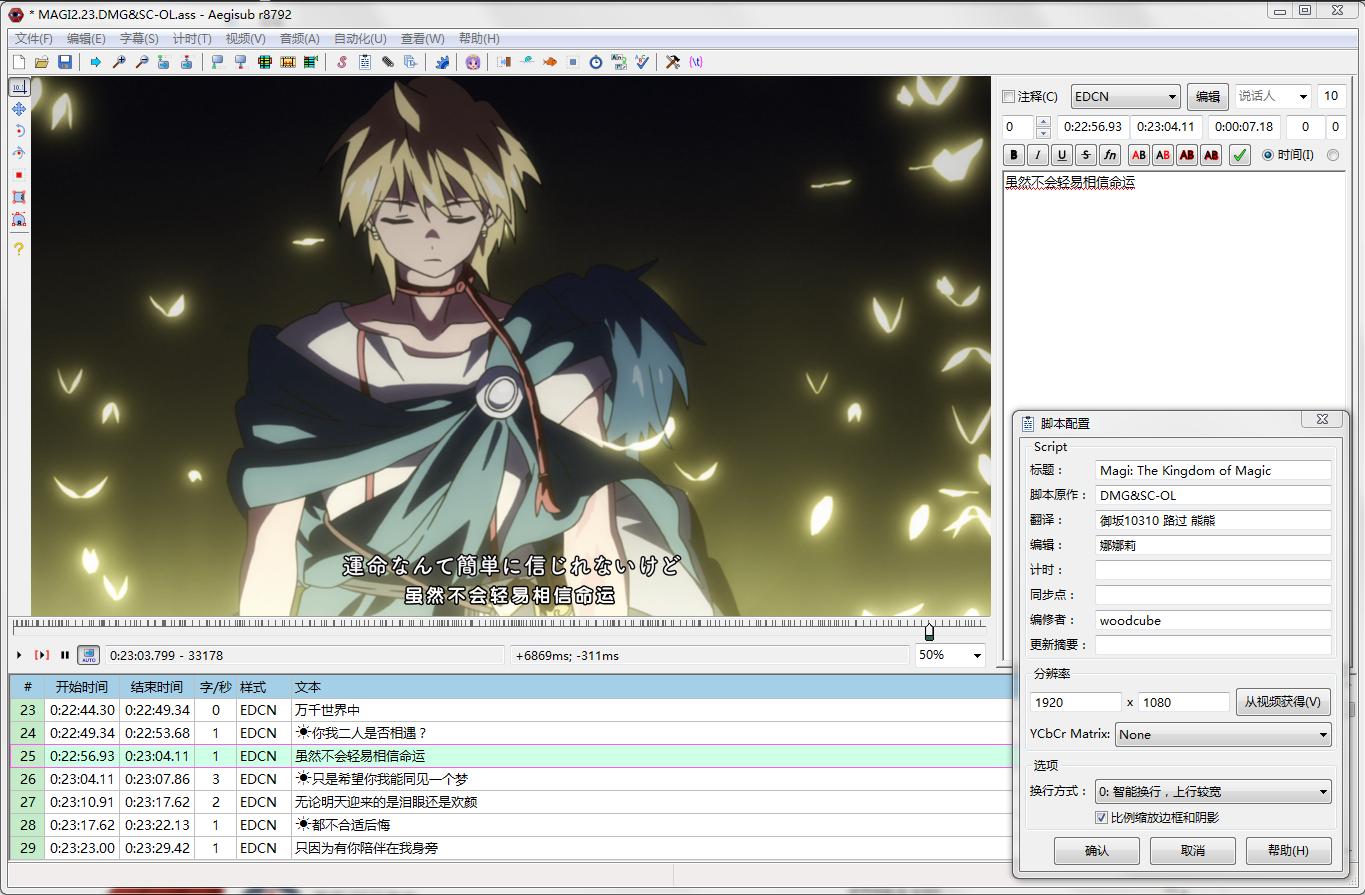Click the yellow question mark help icon

pos(18,249)
